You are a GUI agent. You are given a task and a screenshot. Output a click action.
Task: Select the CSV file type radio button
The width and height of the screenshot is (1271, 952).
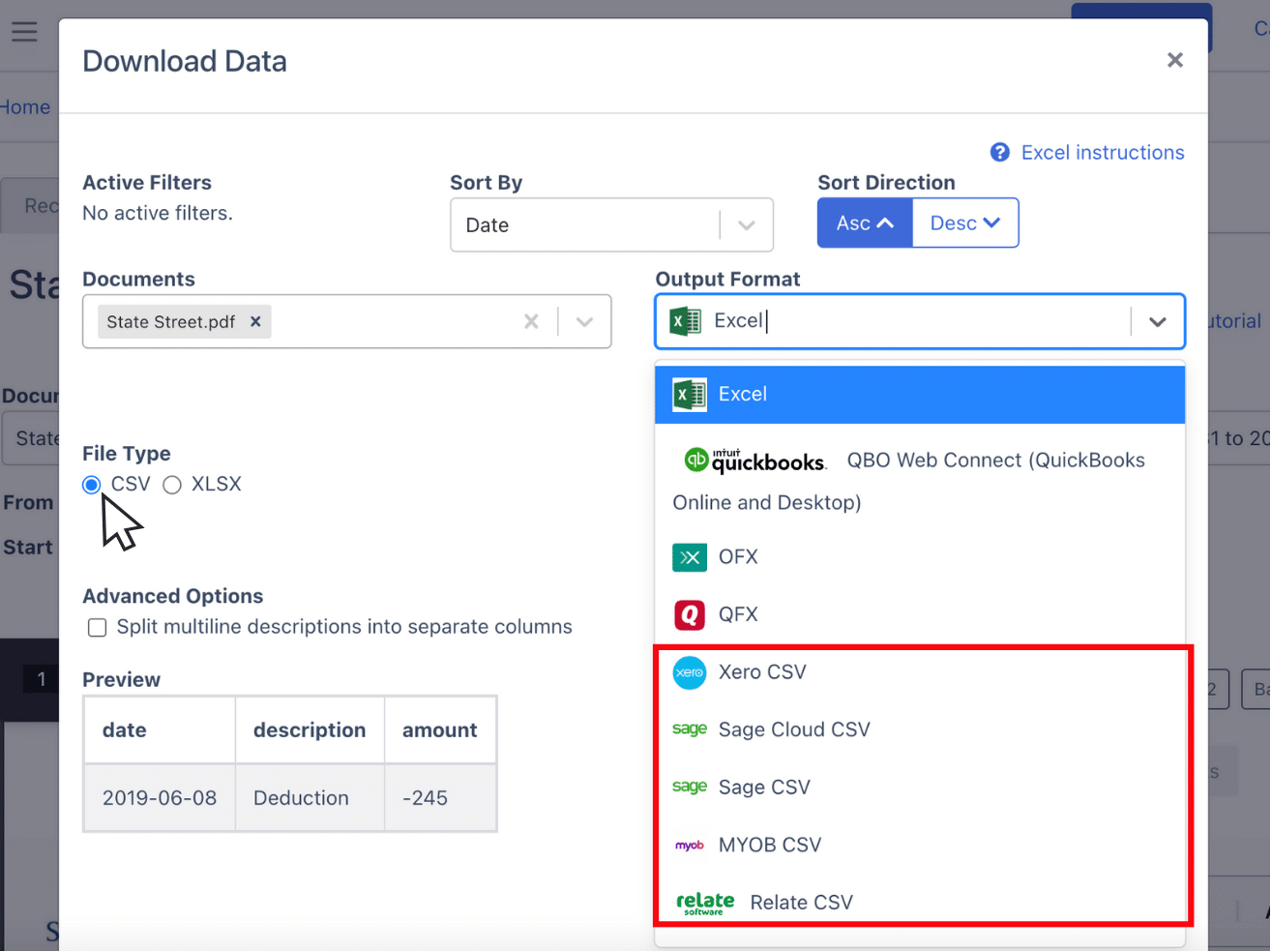click(x=92, y=485)
